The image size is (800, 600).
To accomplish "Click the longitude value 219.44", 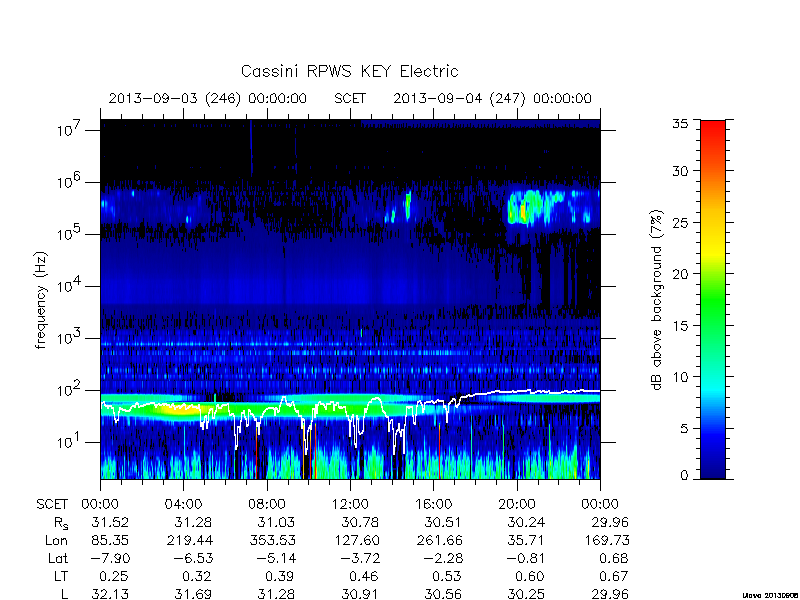I will [189, 540].
